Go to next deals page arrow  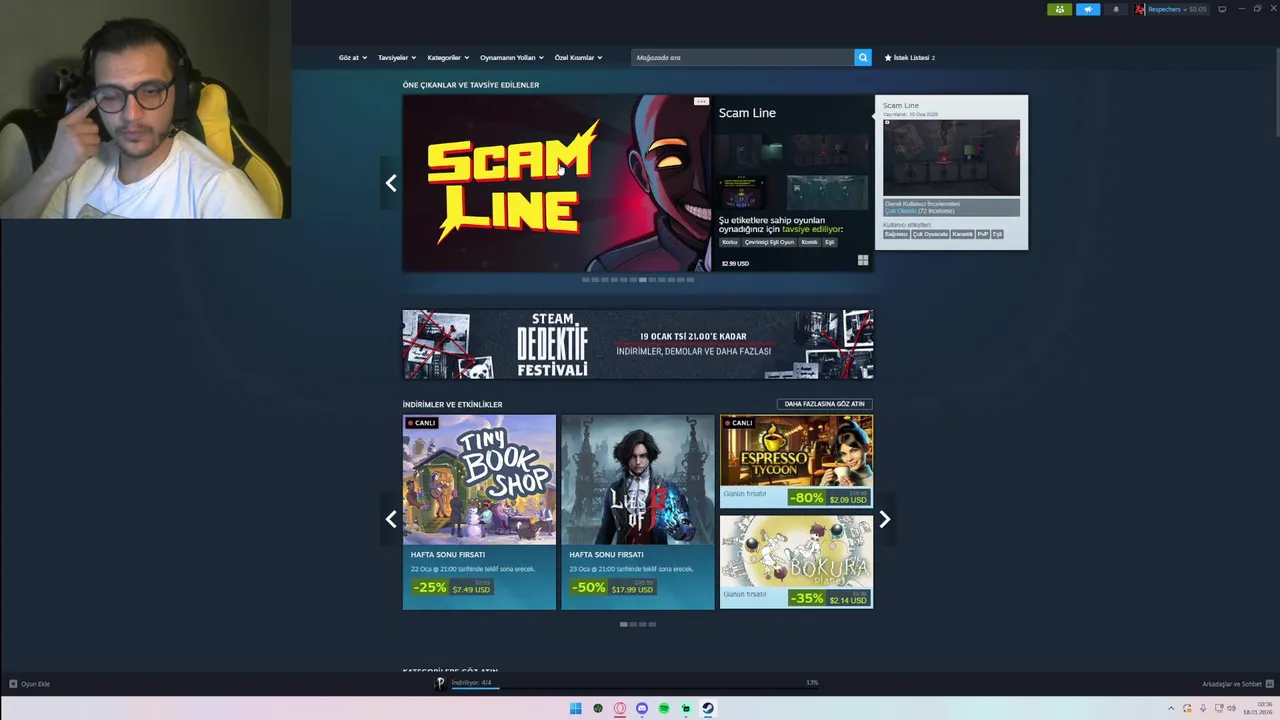tap(884, 519)
